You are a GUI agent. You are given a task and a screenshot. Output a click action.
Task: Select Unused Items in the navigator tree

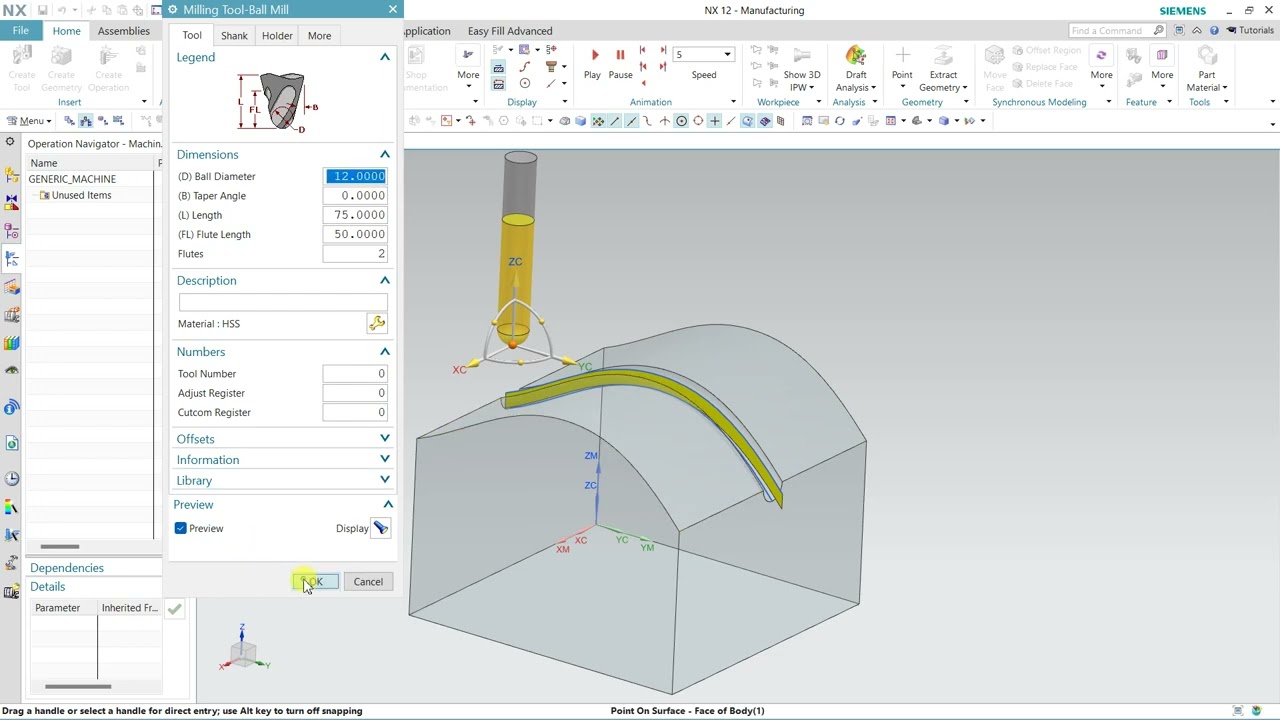(x=81, y=195)
